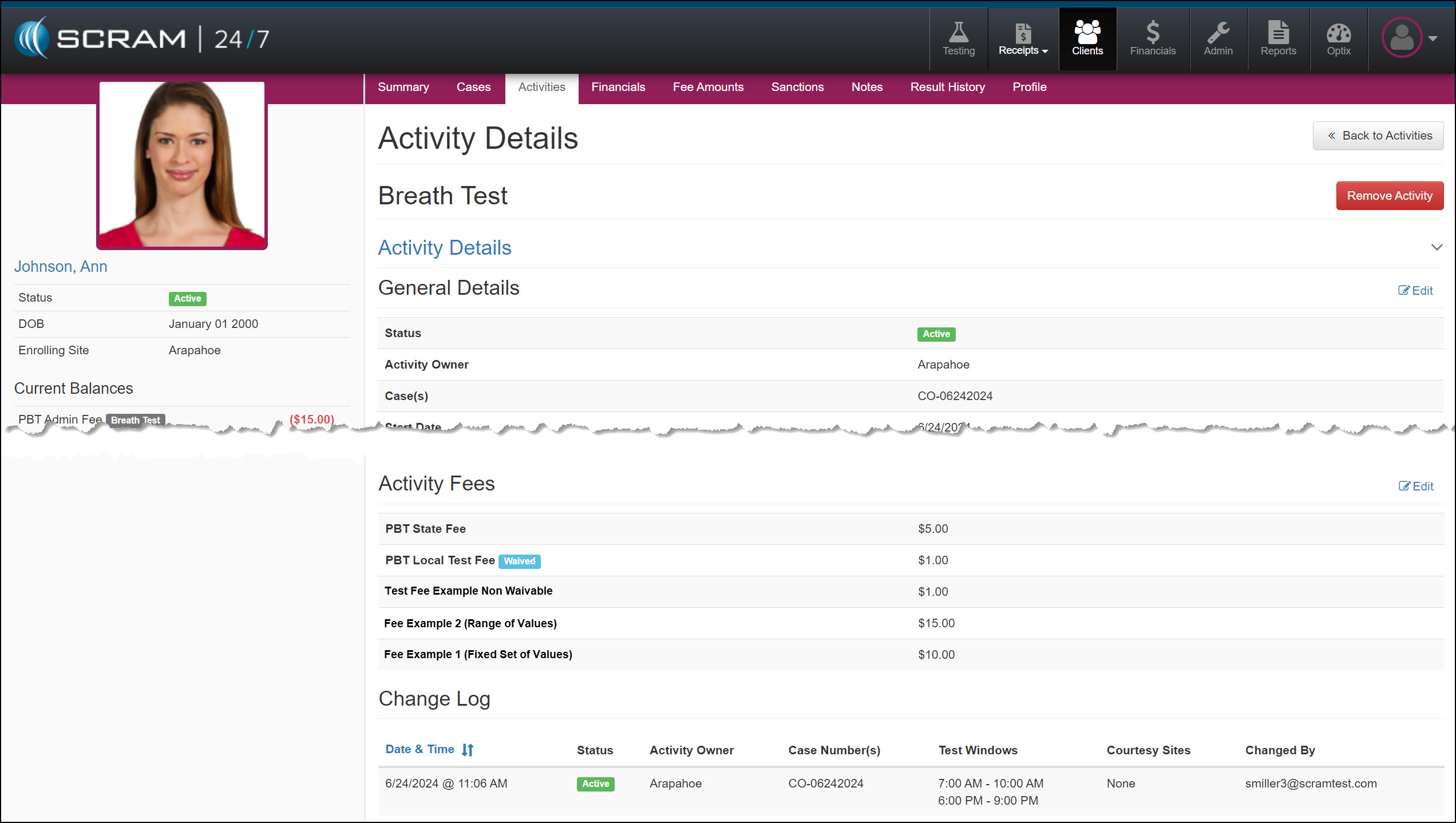Screen dimensions: 1456x823
Task: Select the Clients people icon
Action: [1087, 39]
